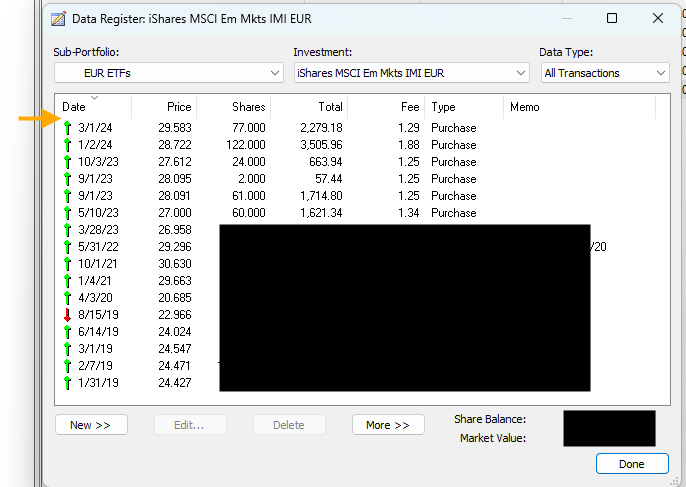Click total value 2,279.18

(322, 128)
